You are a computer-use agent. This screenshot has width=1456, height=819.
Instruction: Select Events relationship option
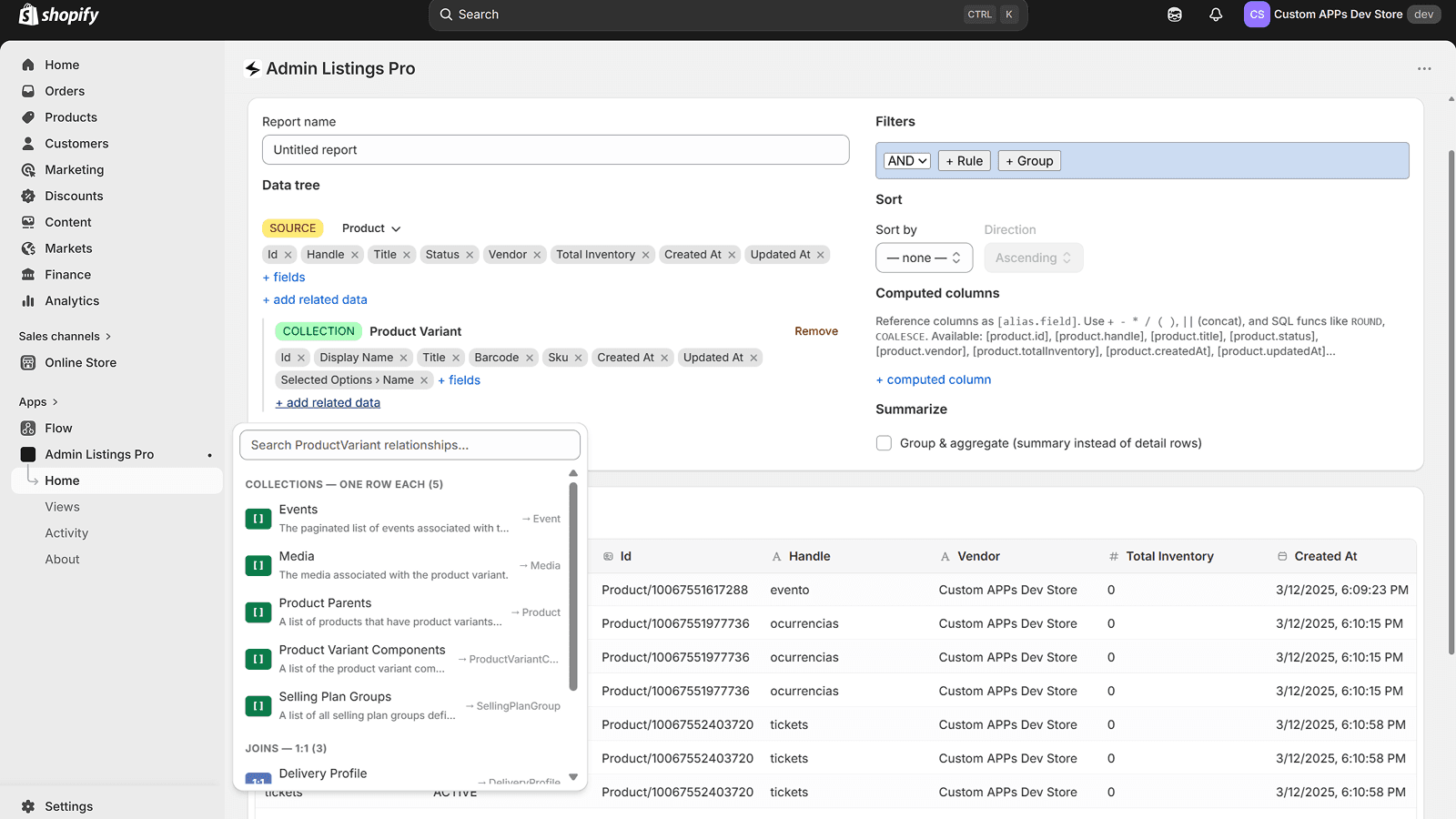[x=403, y=519]
